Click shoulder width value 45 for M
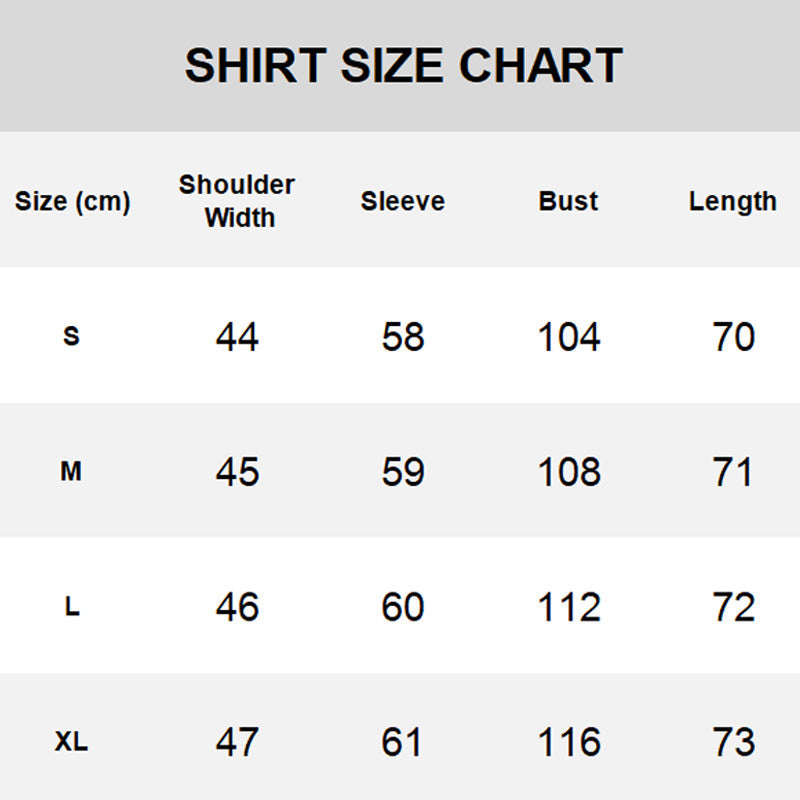800x800 pixels. point(237,472)
